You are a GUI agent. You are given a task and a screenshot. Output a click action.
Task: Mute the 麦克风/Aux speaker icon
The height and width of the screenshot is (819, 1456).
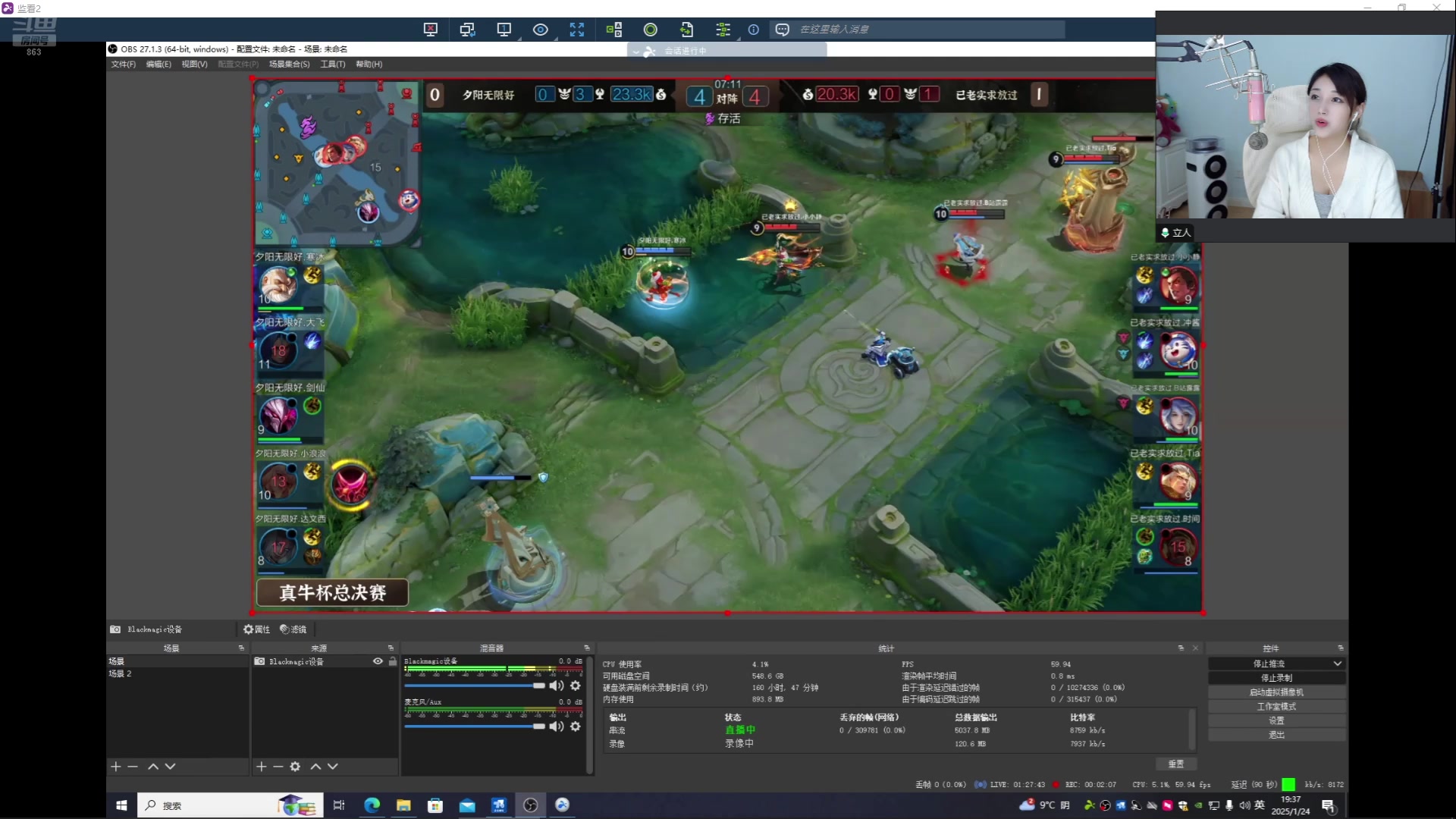click(557, 727)
